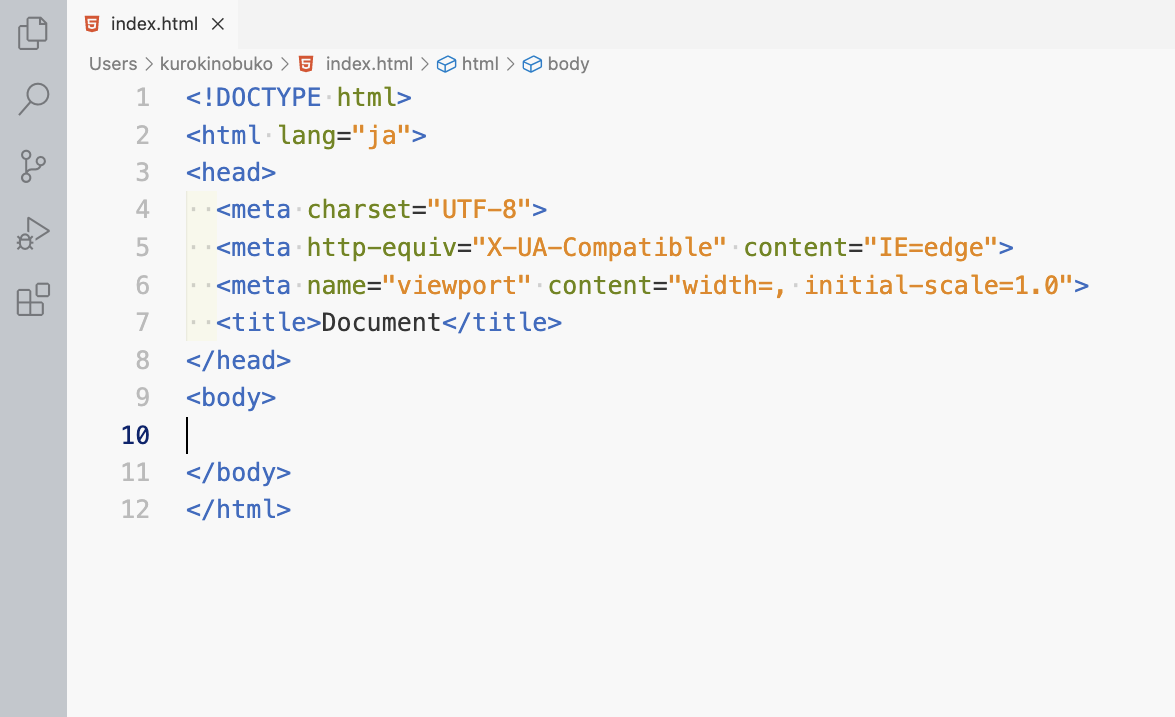Image resolution: width=1175 pixels, height=717 pixels.
Task: Expand the Users breadcrumb segment
Action: (112, 64)
